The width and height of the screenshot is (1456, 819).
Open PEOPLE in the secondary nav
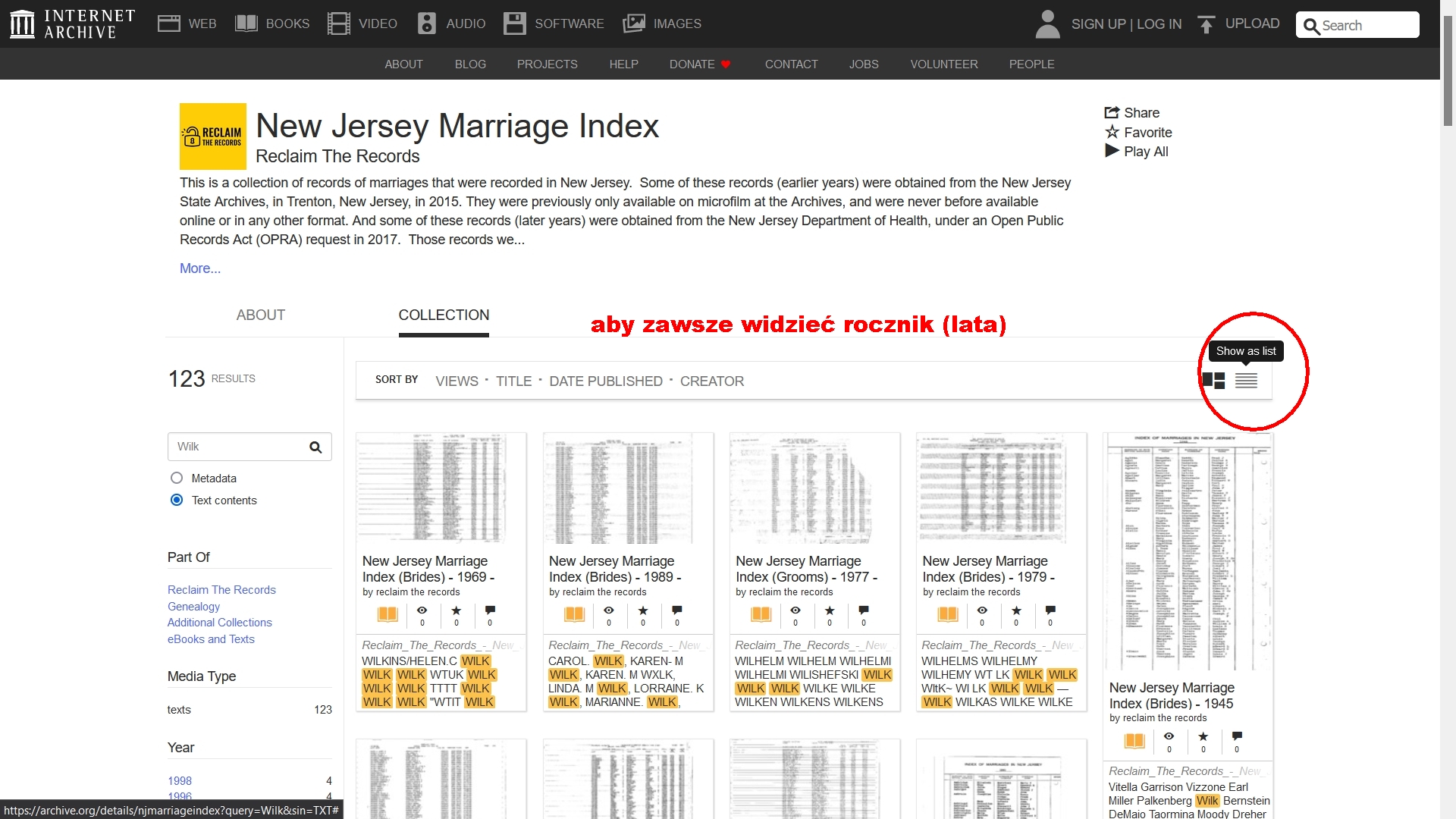click(x=1031, y=64)
